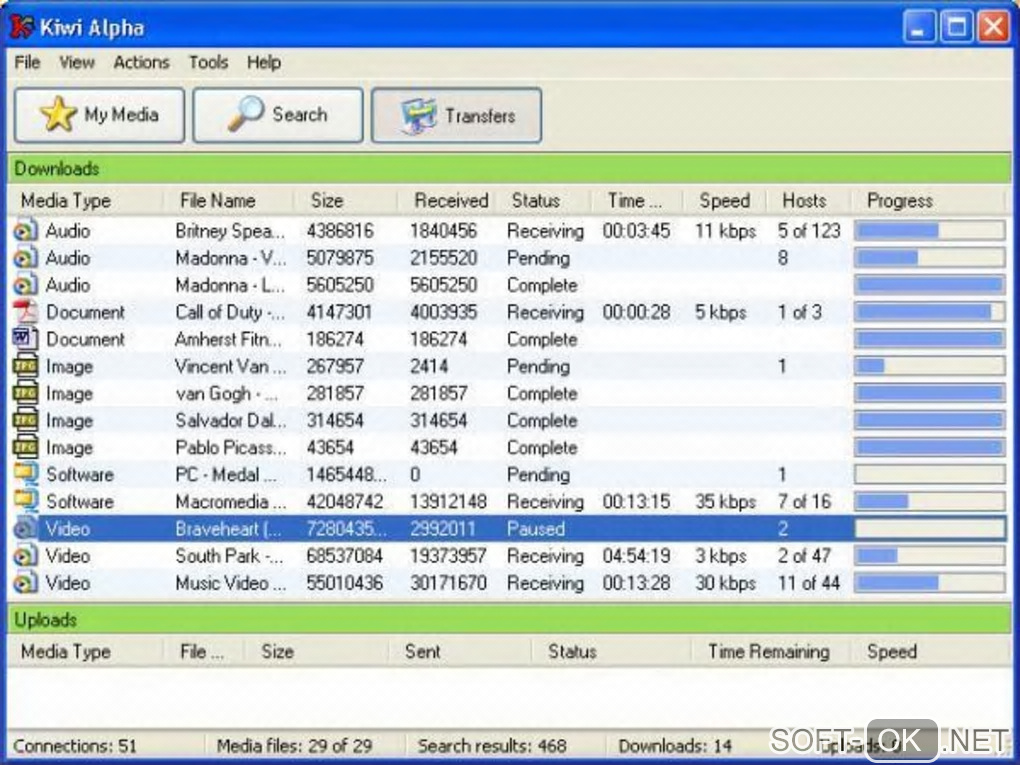Sort downloads by Status column

point(543,200)
